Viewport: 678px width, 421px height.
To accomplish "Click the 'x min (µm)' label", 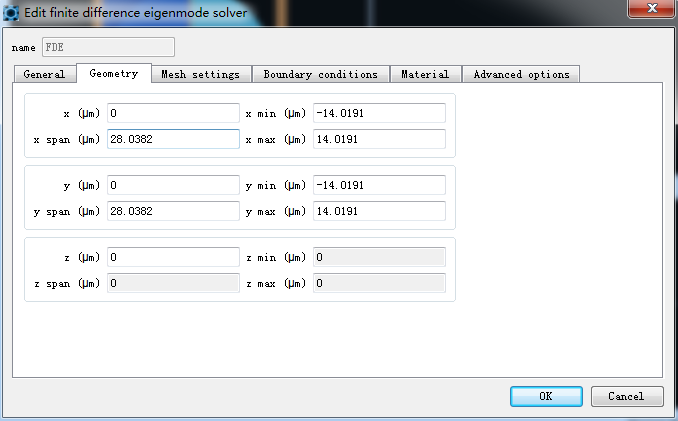I will [x=276, y=114].
